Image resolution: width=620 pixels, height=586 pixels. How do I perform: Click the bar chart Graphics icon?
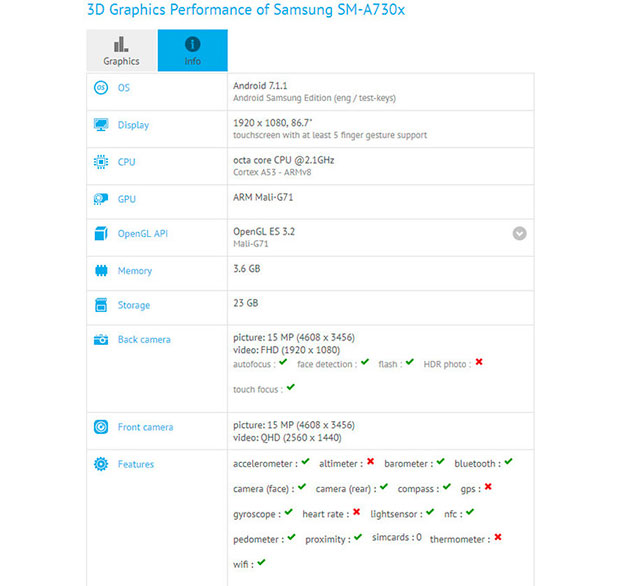click(121, 44)
